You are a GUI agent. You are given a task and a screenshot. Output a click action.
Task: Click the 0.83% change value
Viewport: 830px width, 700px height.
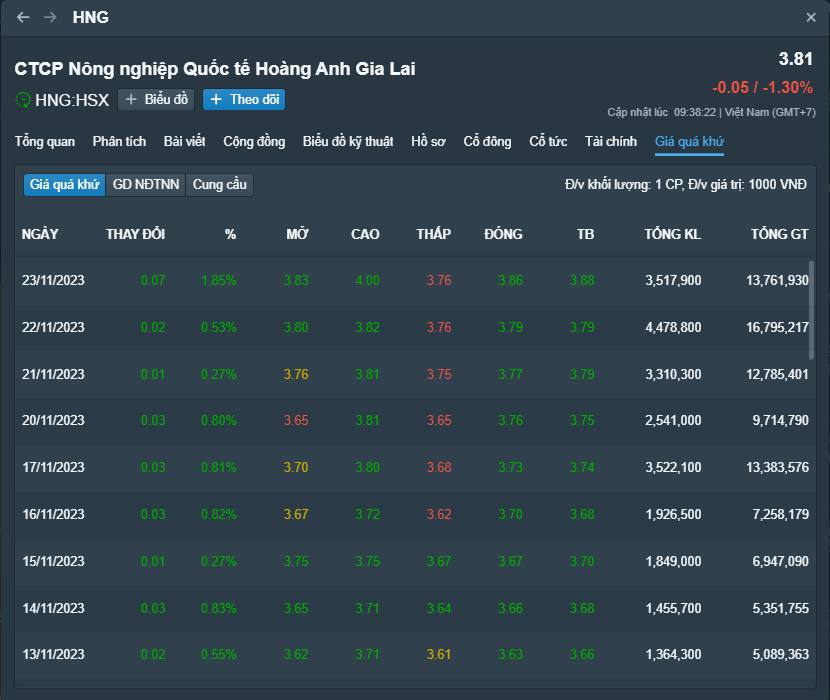tap(219, 608)
